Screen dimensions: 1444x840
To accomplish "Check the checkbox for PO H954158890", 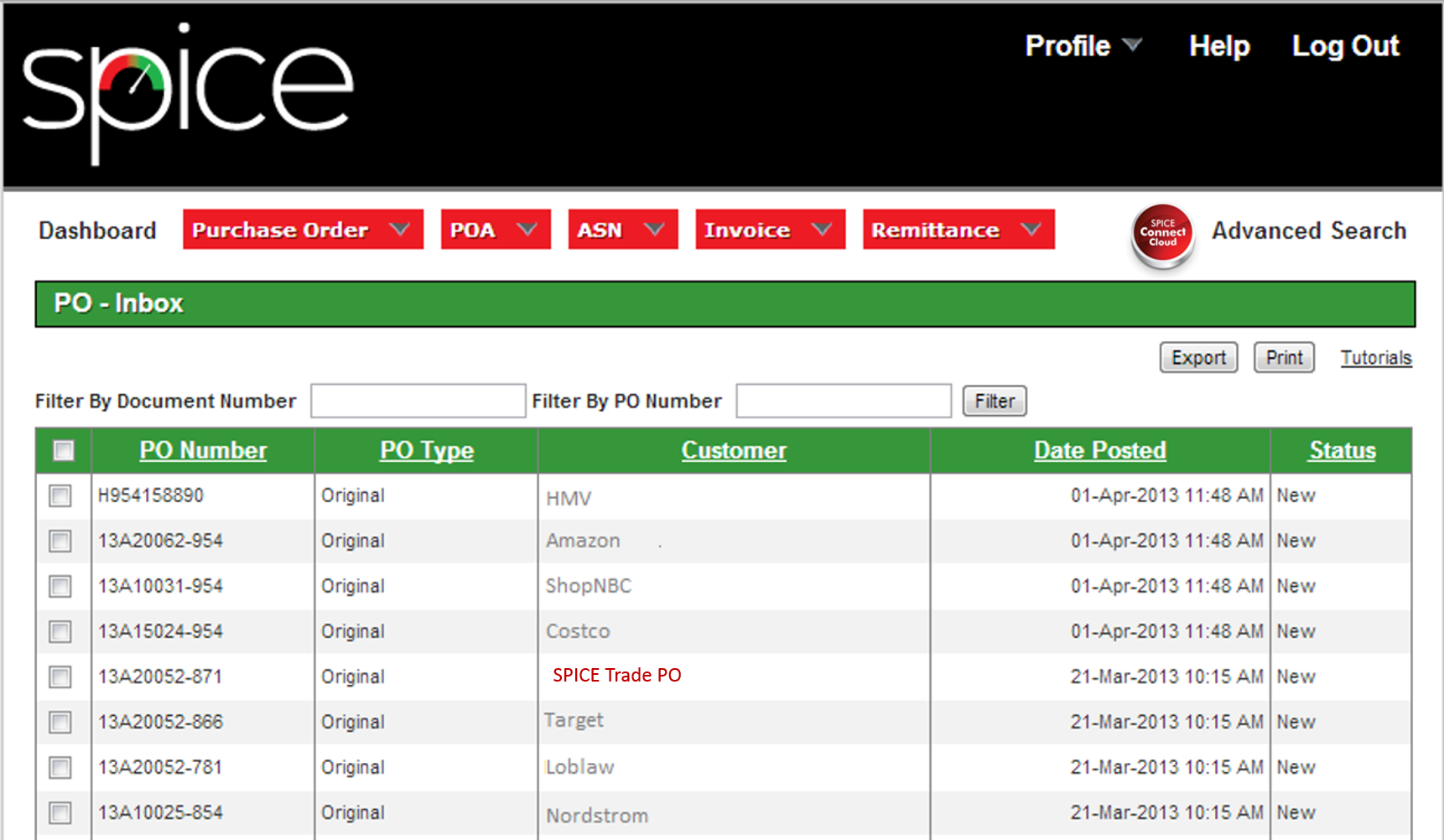I will click(59, 496).
